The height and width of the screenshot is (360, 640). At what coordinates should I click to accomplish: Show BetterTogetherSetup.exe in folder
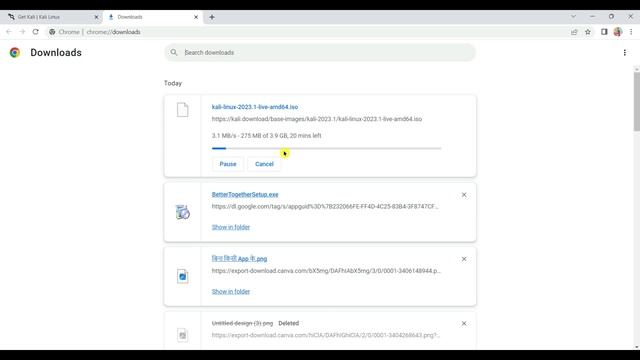pyautogui.click(x=231, y=227)
